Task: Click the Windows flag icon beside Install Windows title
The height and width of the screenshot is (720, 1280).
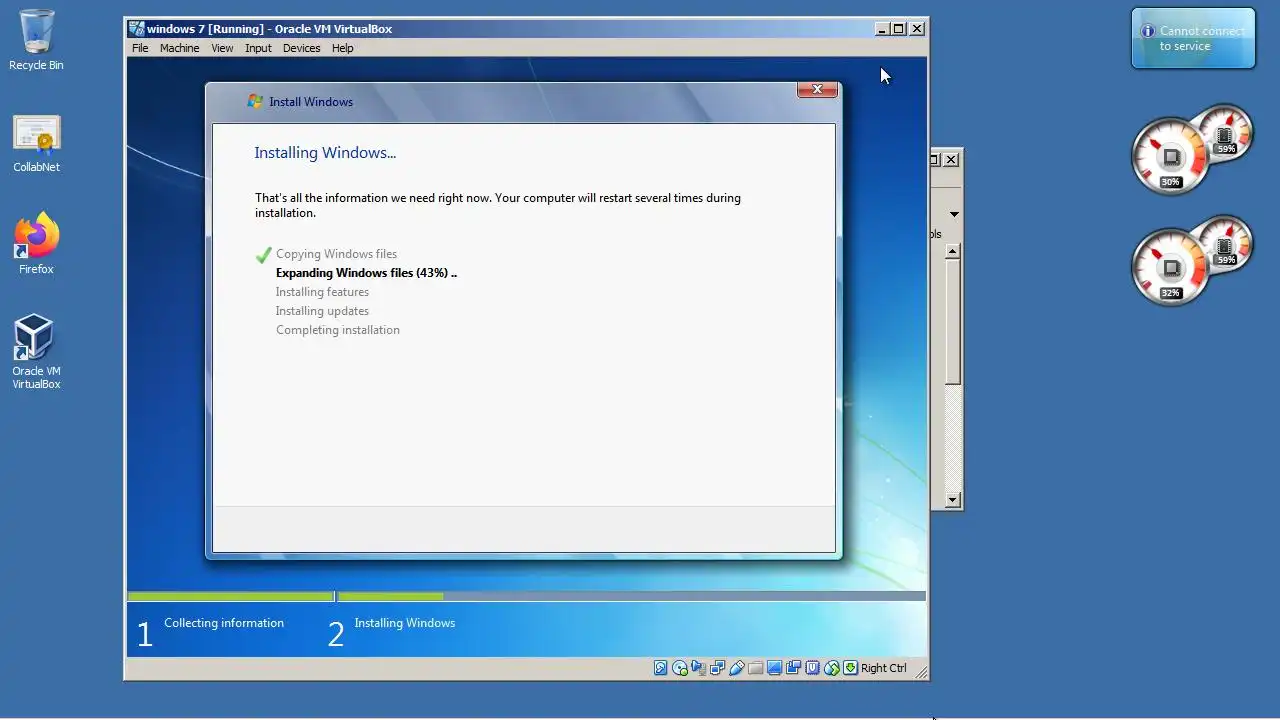Action: tap(255, 101)
